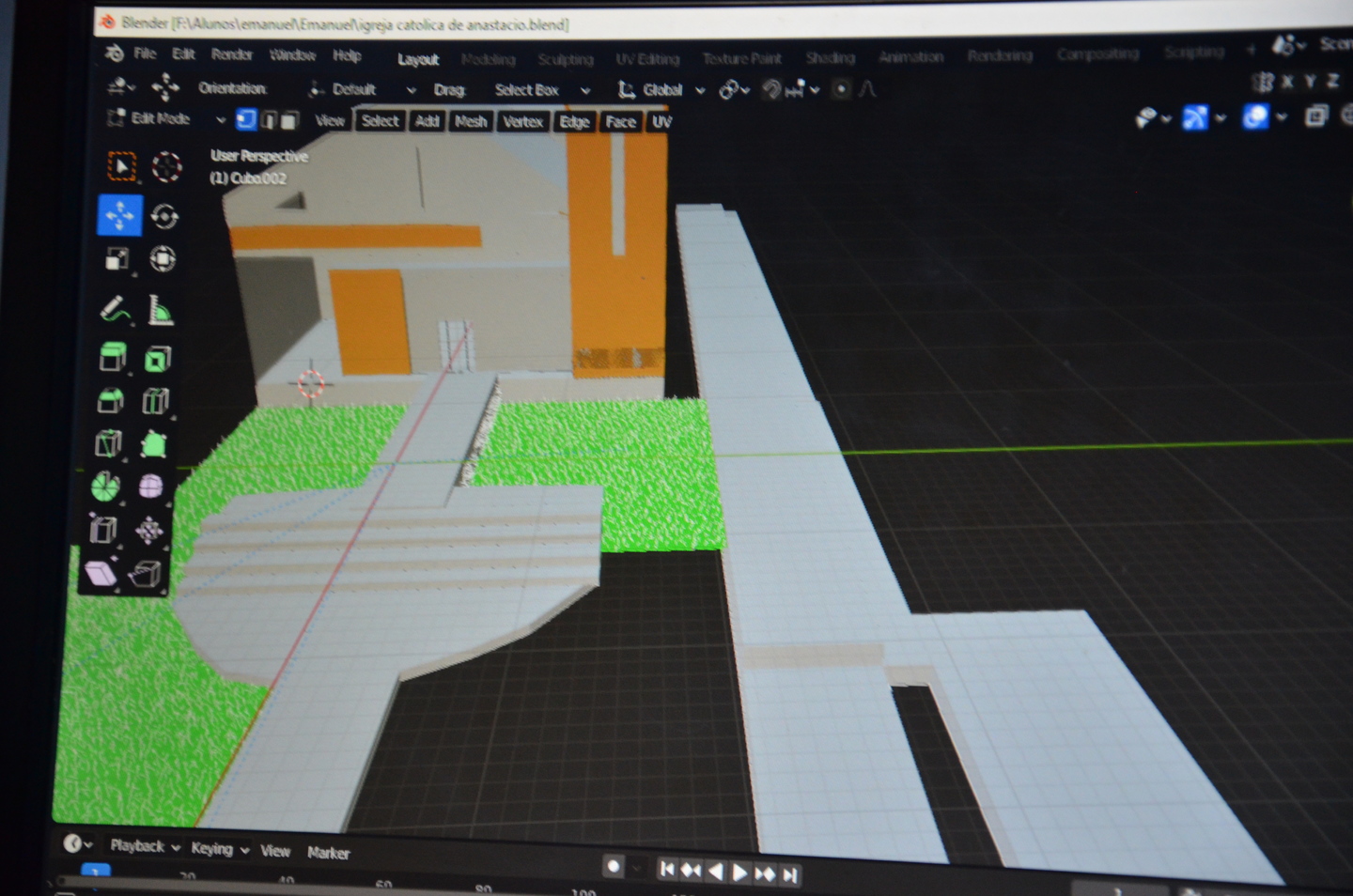Toggle proportional editing button
The height and width of the screenshot is (896, 1353).
click(x=841, y=89)
